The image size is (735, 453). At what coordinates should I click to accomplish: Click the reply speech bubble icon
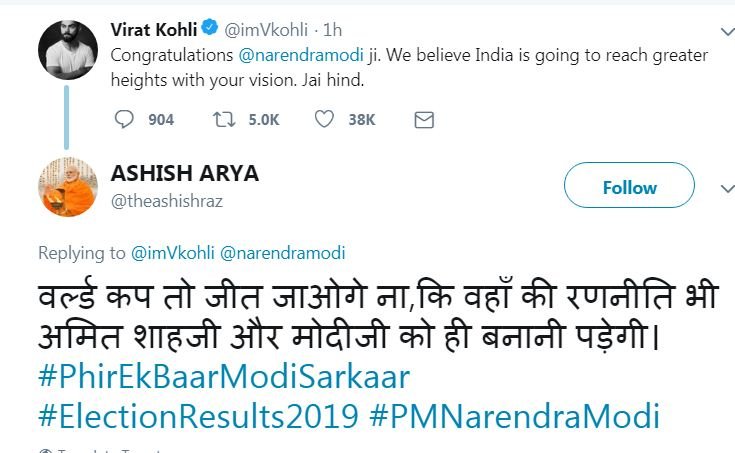124,120
